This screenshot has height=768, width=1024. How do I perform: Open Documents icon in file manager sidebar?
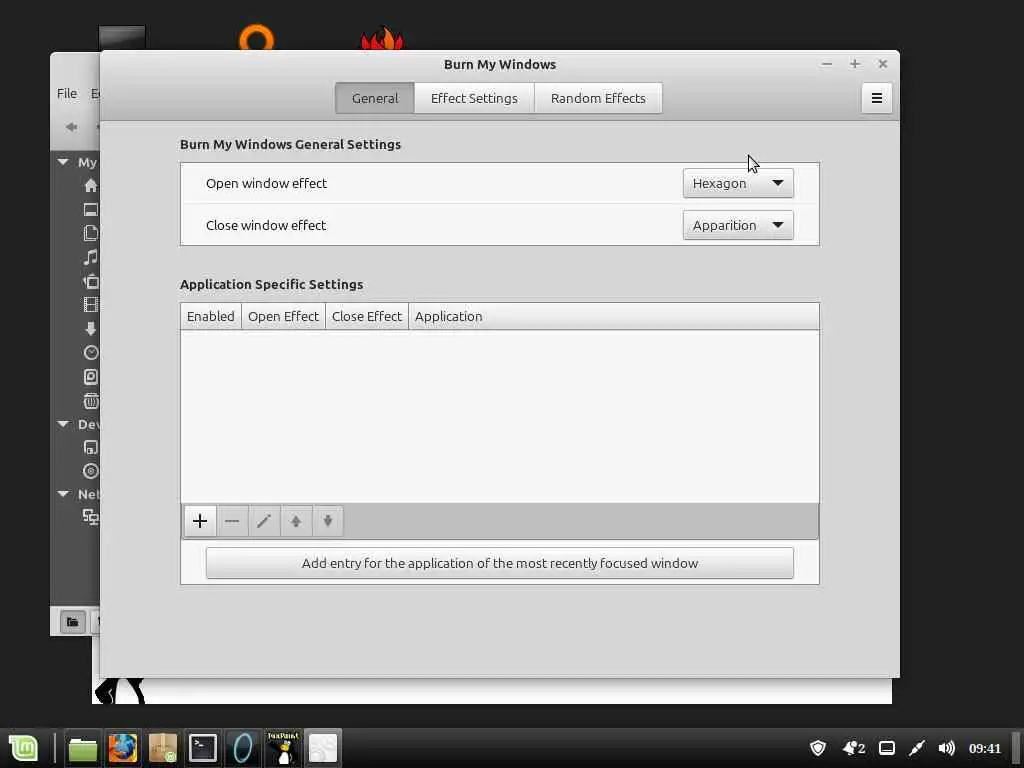click(91, 233)
